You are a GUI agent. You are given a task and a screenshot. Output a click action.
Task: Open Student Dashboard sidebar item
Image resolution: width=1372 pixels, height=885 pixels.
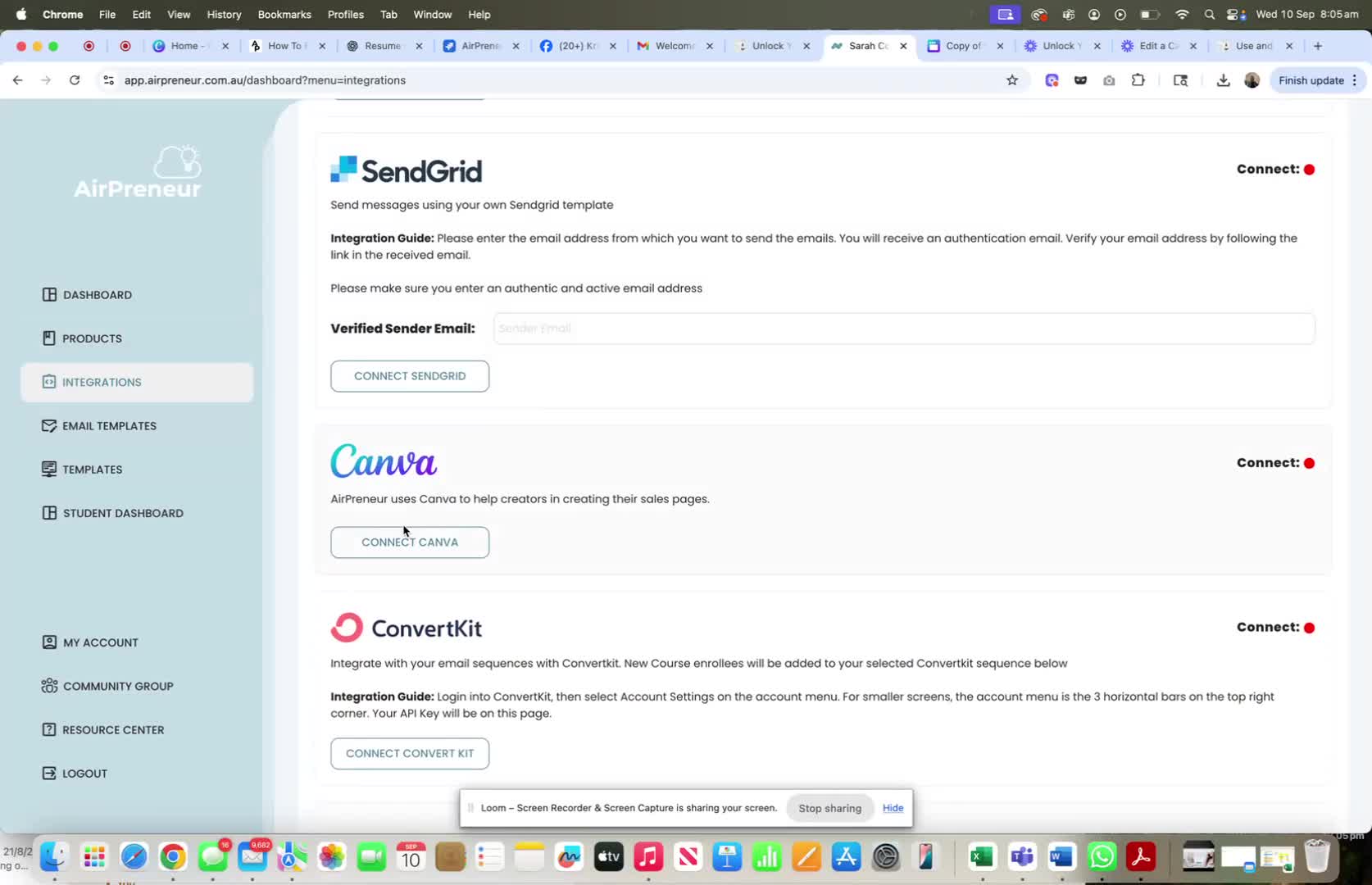point(112,513)
